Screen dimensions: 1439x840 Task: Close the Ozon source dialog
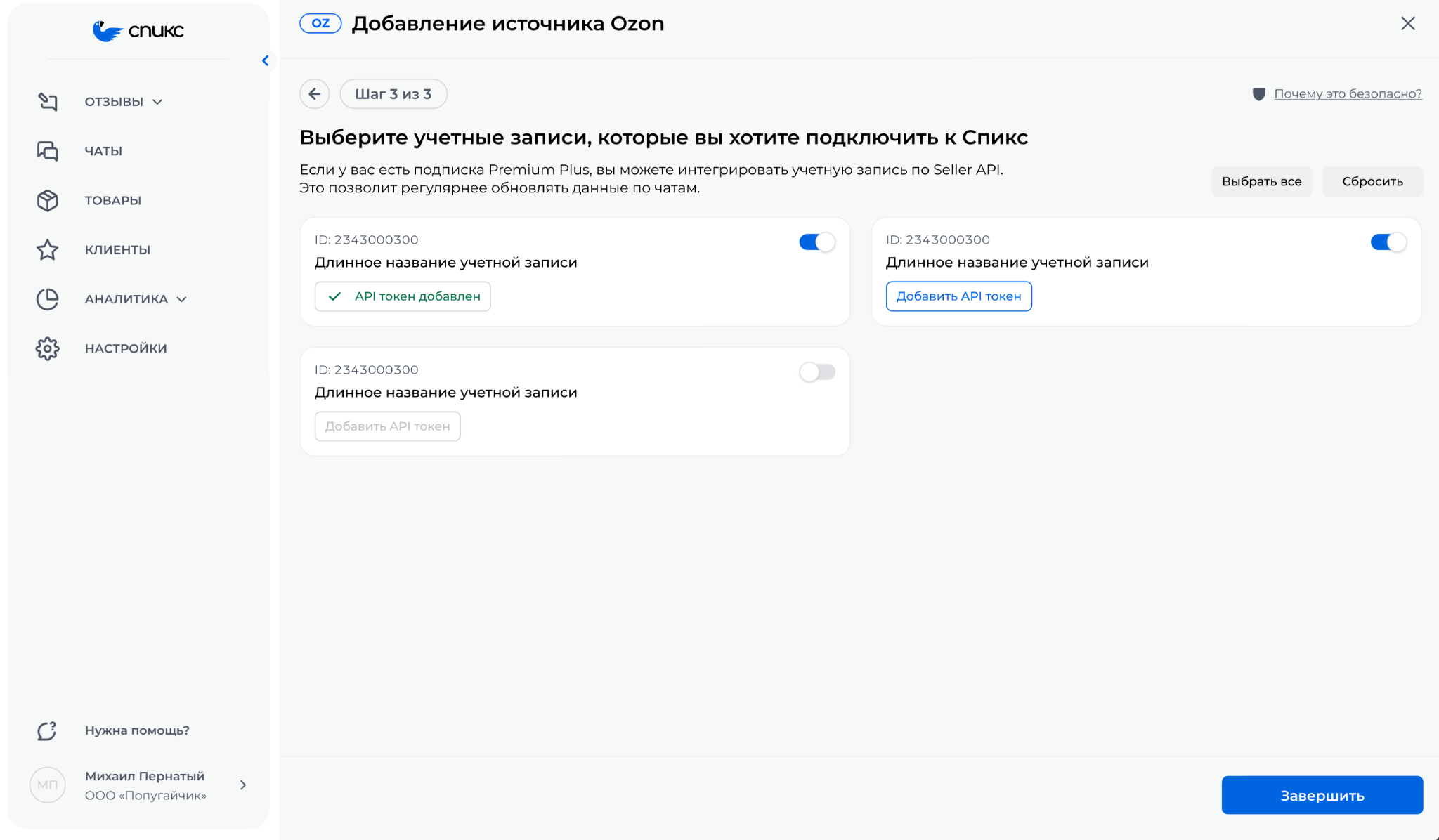coord(1408,23)
